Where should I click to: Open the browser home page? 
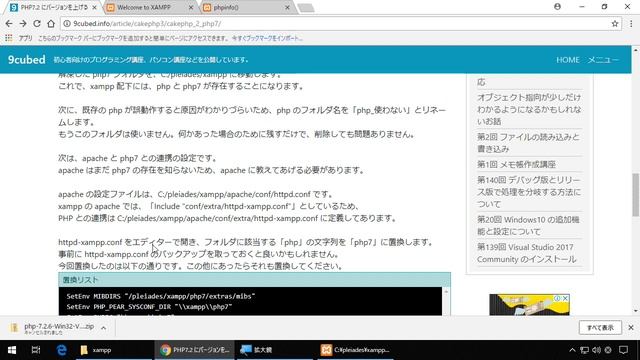pyautogui.click(x=51, y=24)
